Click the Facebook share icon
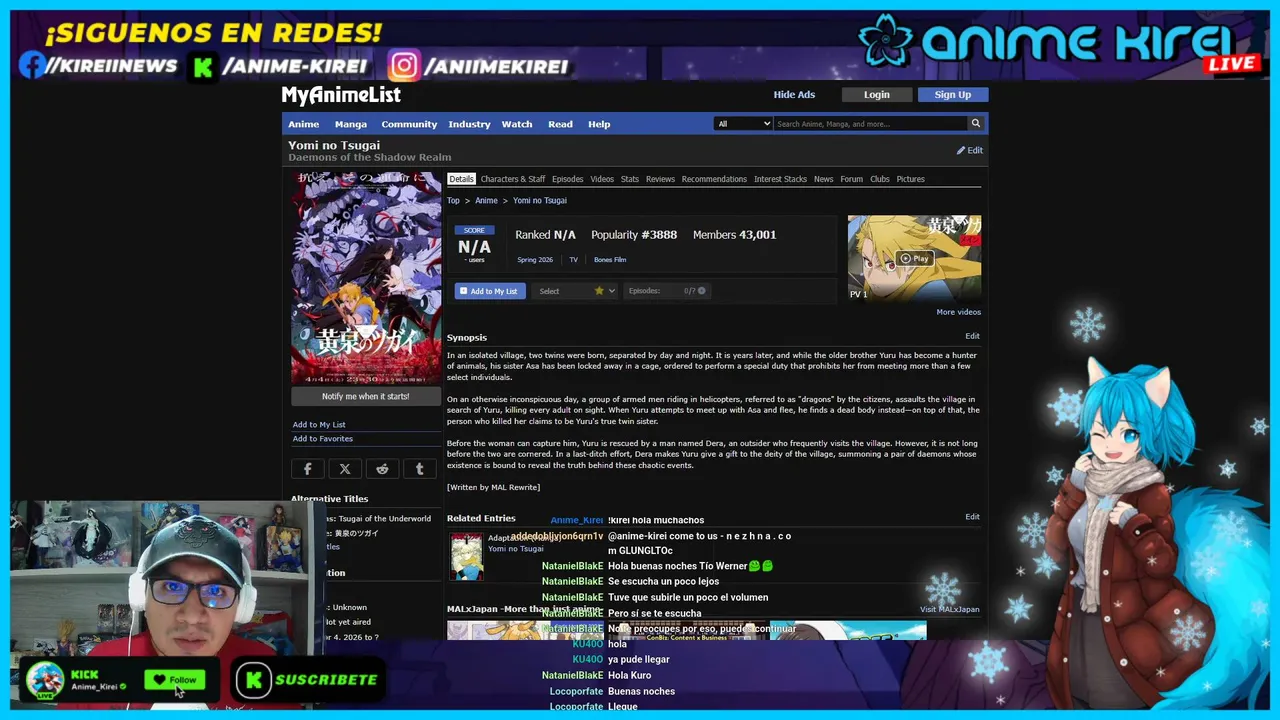 click(307, 468)
